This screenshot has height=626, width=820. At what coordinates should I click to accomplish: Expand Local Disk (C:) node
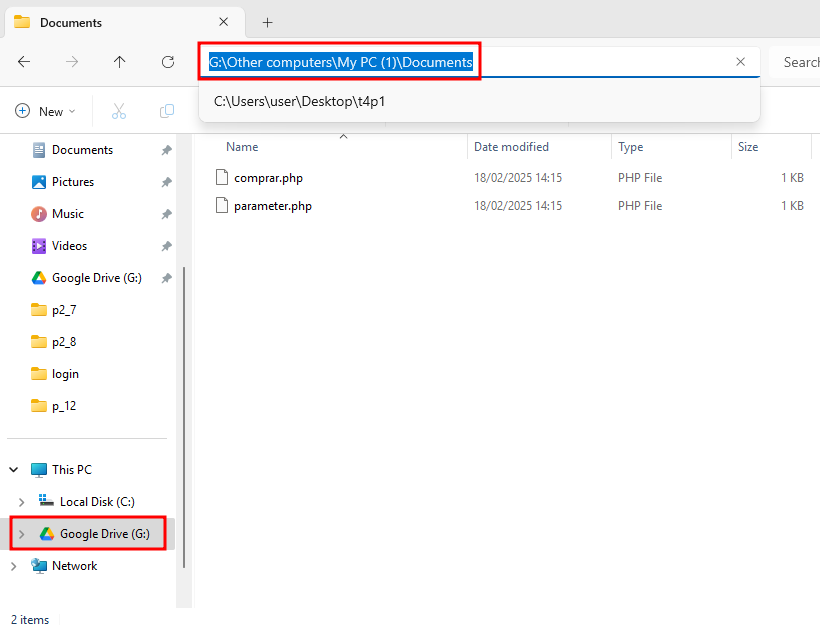[x=21, y=502]
